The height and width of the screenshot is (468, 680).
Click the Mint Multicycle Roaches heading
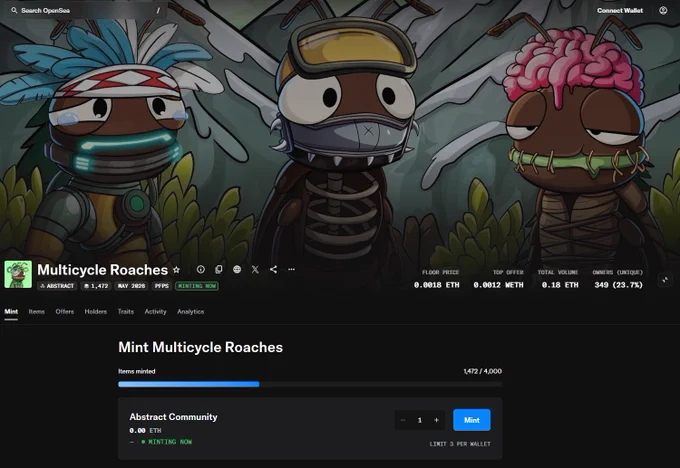(x=200, y=347)
